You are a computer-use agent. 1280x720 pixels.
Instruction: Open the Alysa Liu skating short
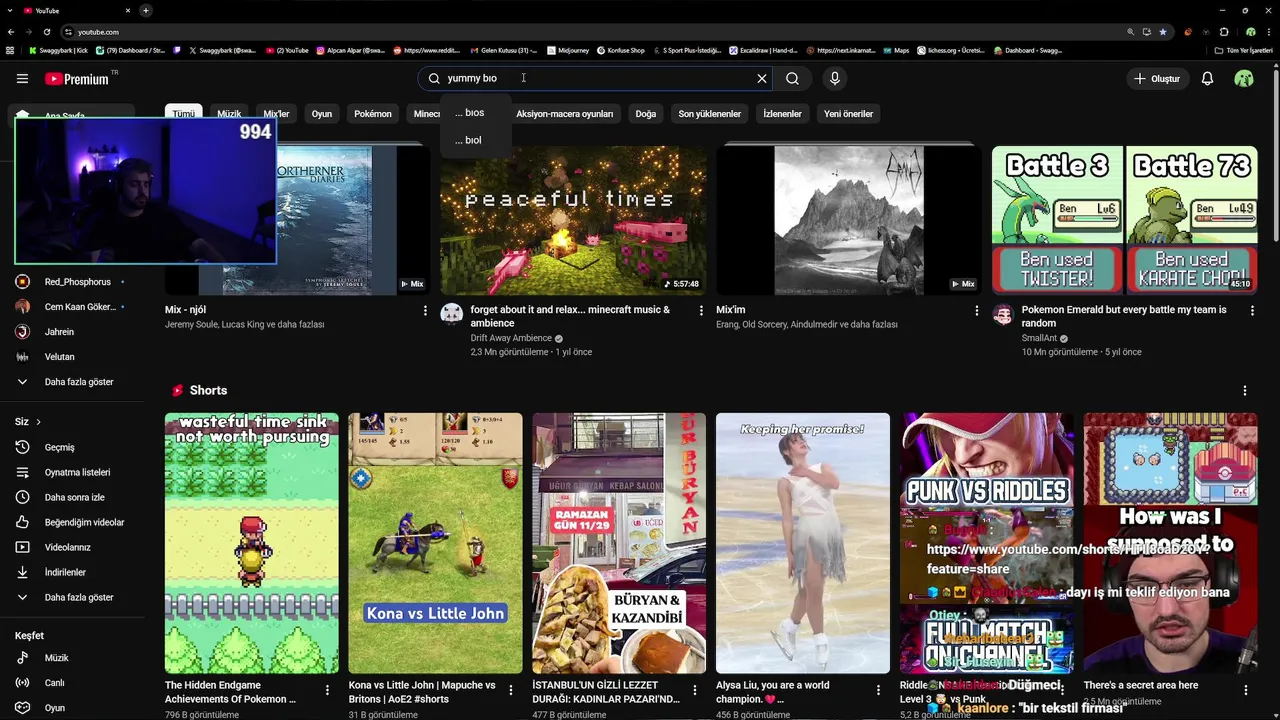tap(803, 543)
